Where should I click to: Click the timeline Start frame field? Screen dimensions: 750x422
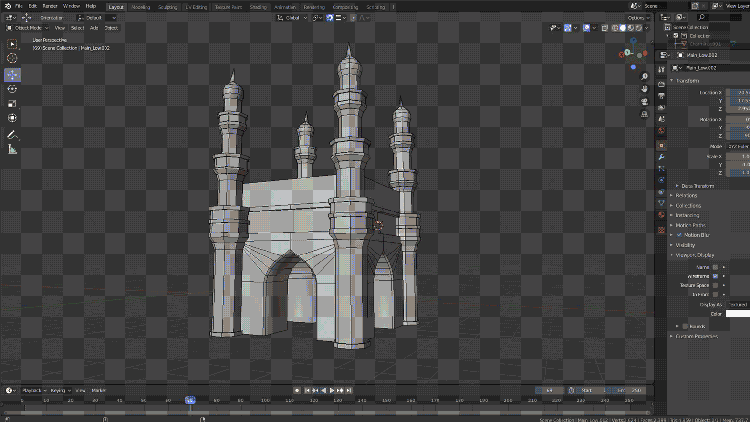point(590,390)
